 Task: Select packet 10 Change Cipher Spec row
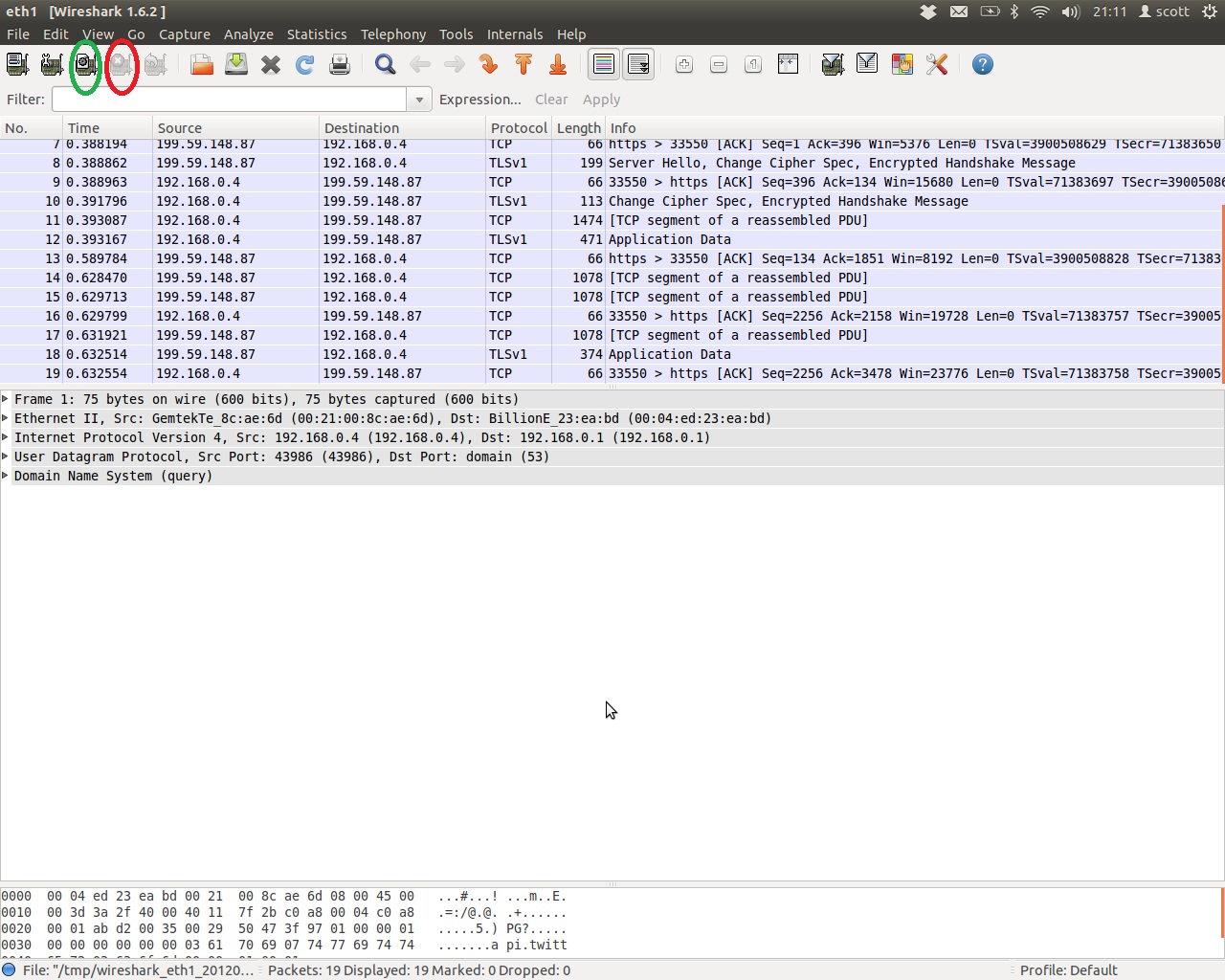coord(611,201)
